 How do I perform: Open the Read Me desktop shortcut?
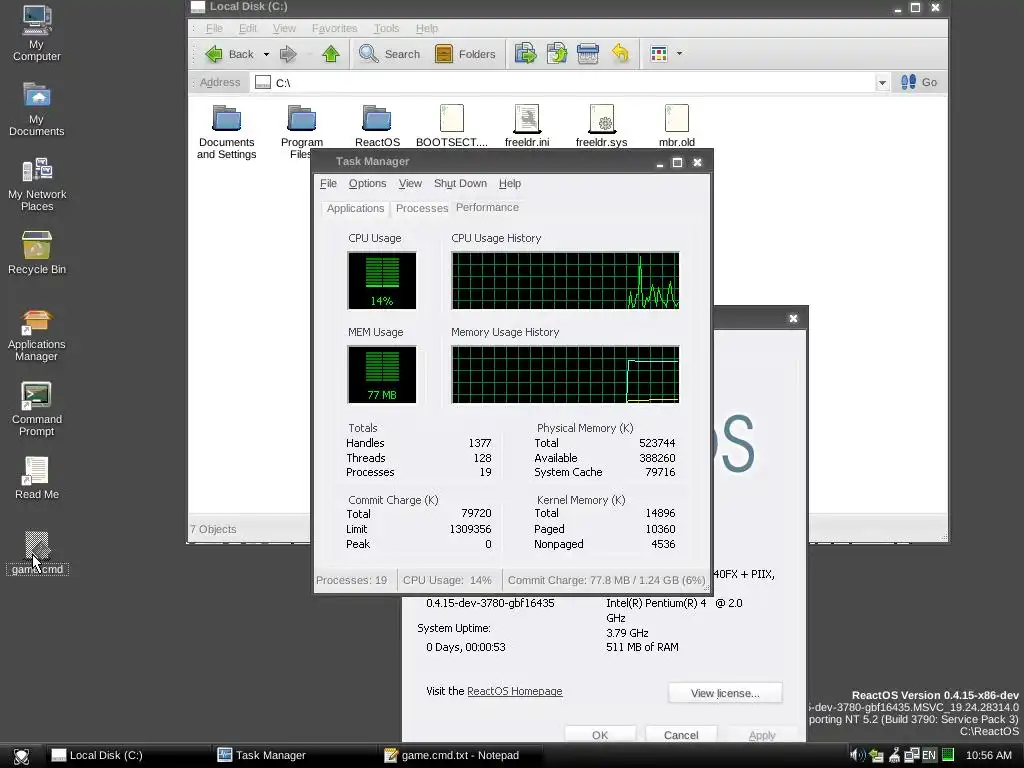(37, 479)
